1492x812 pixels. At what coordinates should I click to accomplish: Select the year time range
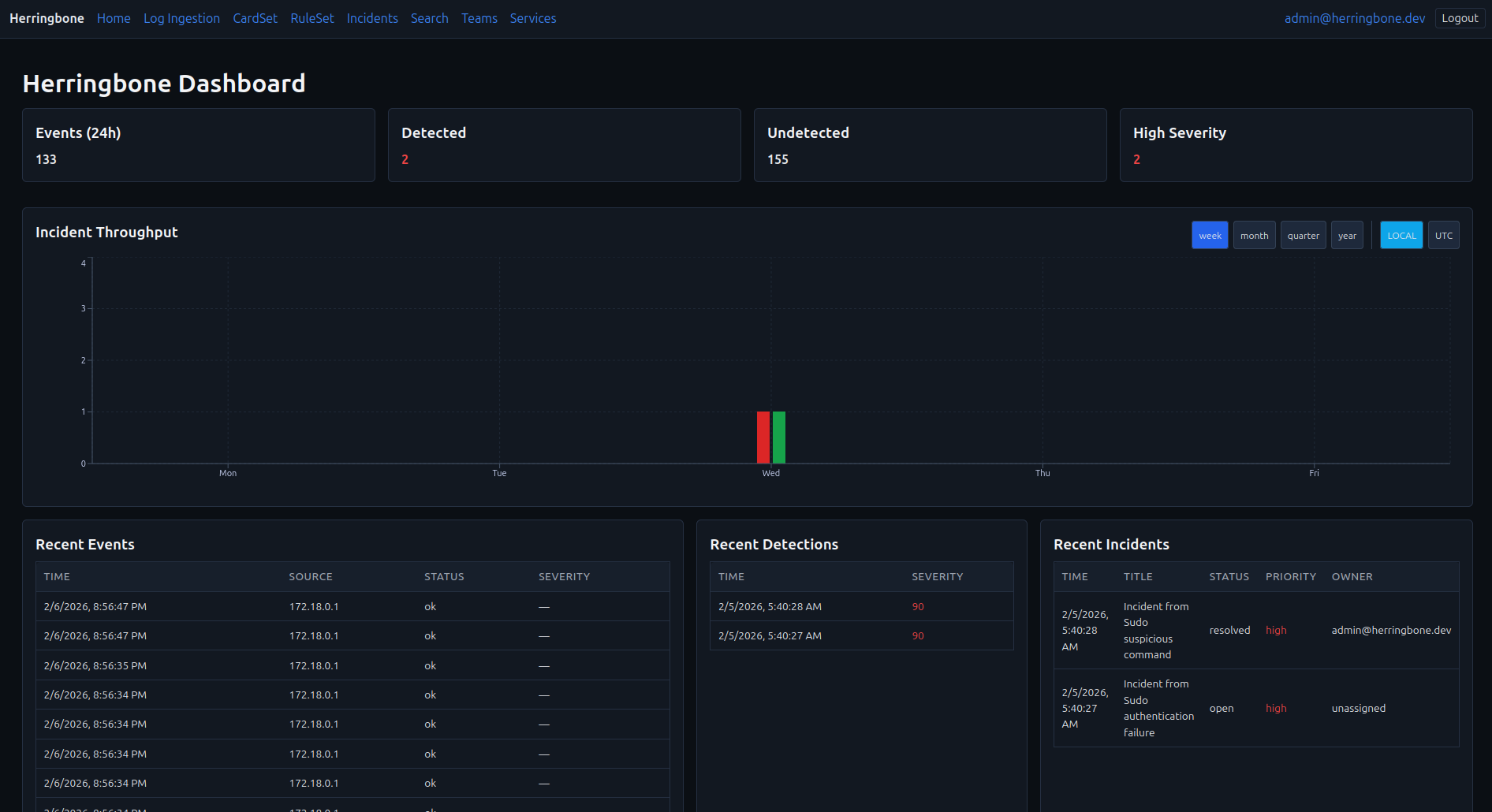[x=1347, y=235]
